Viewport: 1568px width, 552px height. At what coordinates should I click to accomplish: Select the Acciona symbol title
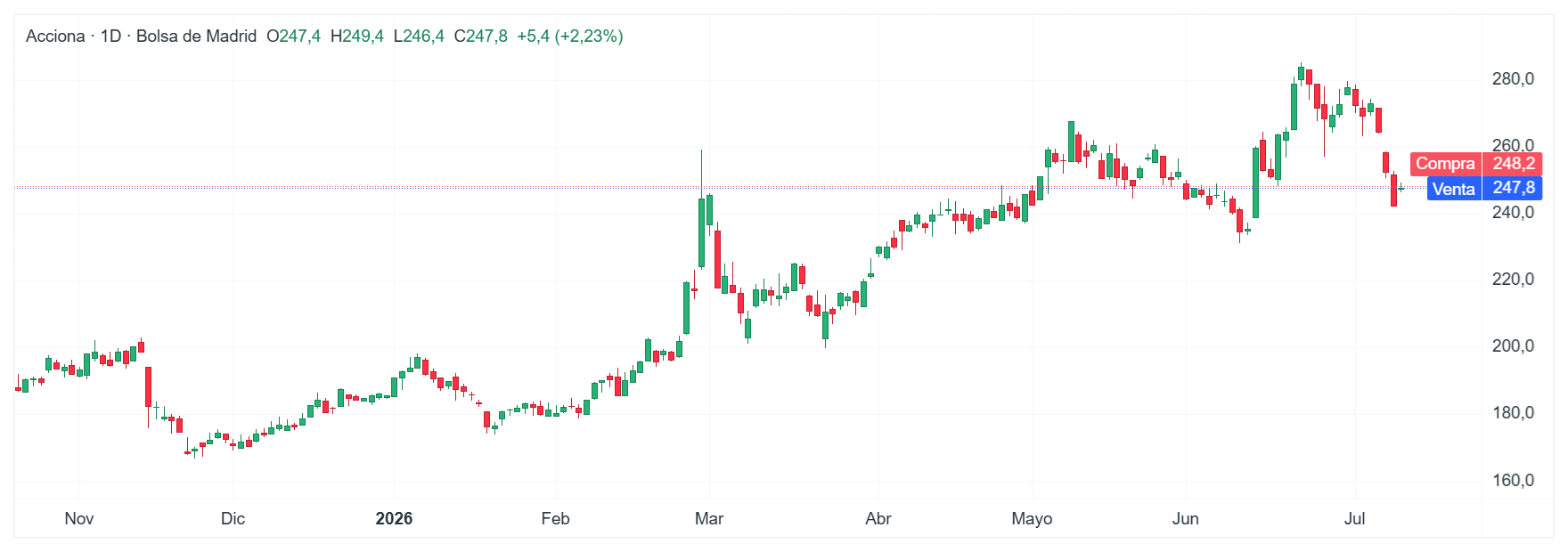click(x=55, y=37)
